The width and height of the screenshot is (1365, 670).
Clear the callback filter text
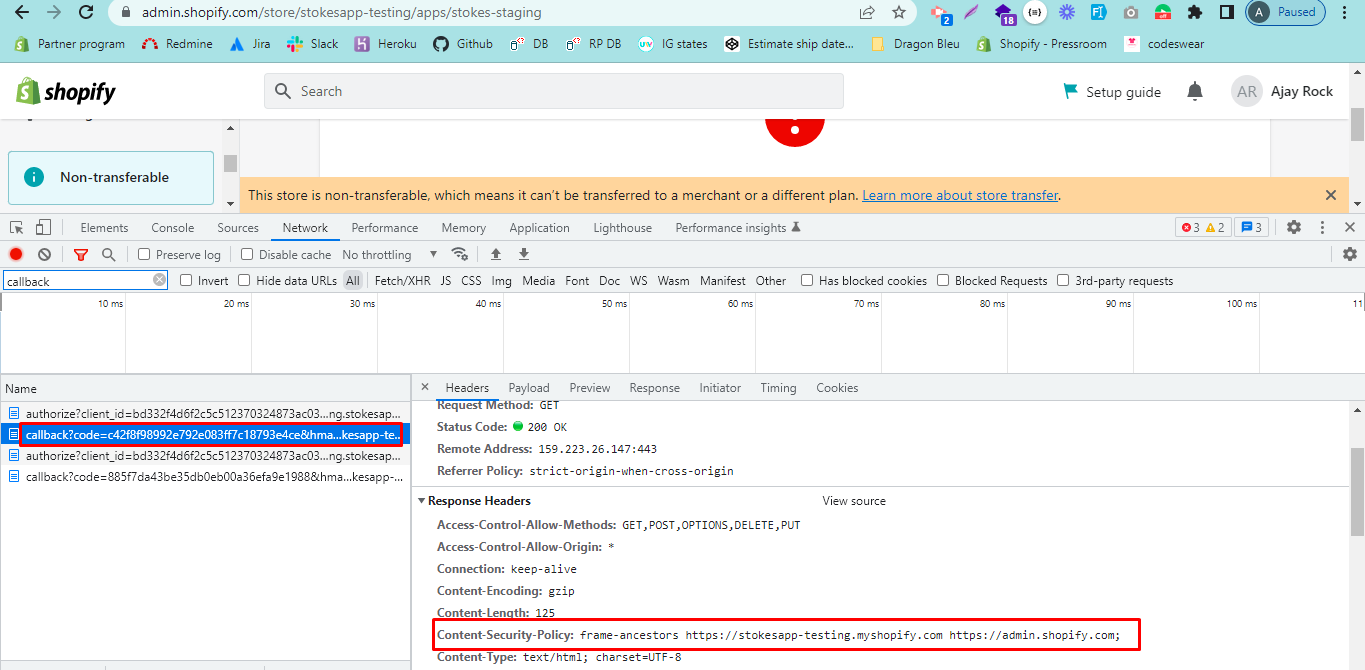159,281
